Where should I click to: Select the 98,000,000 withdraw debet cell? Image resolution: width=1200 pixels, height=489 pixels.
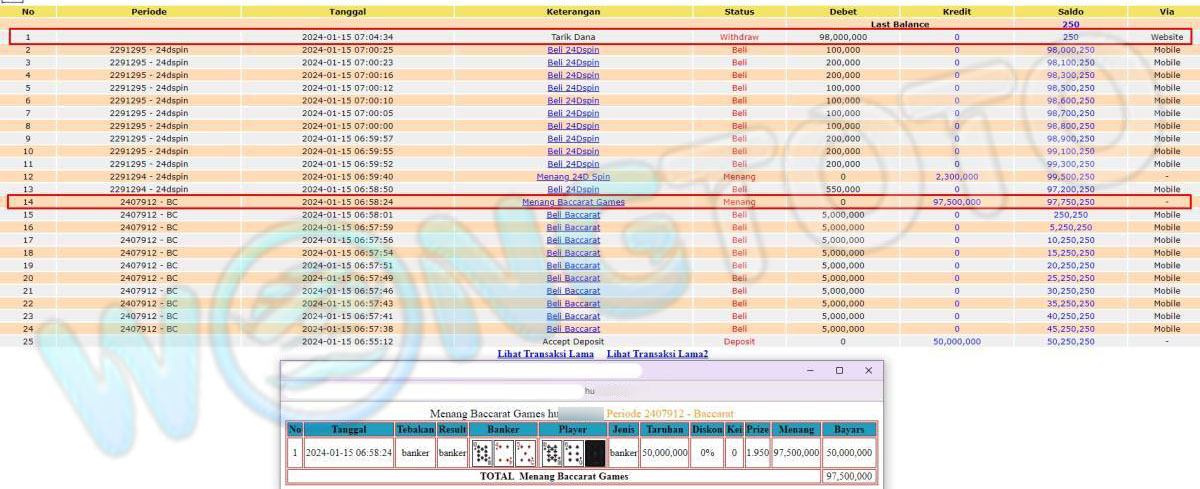click(842, 37)
